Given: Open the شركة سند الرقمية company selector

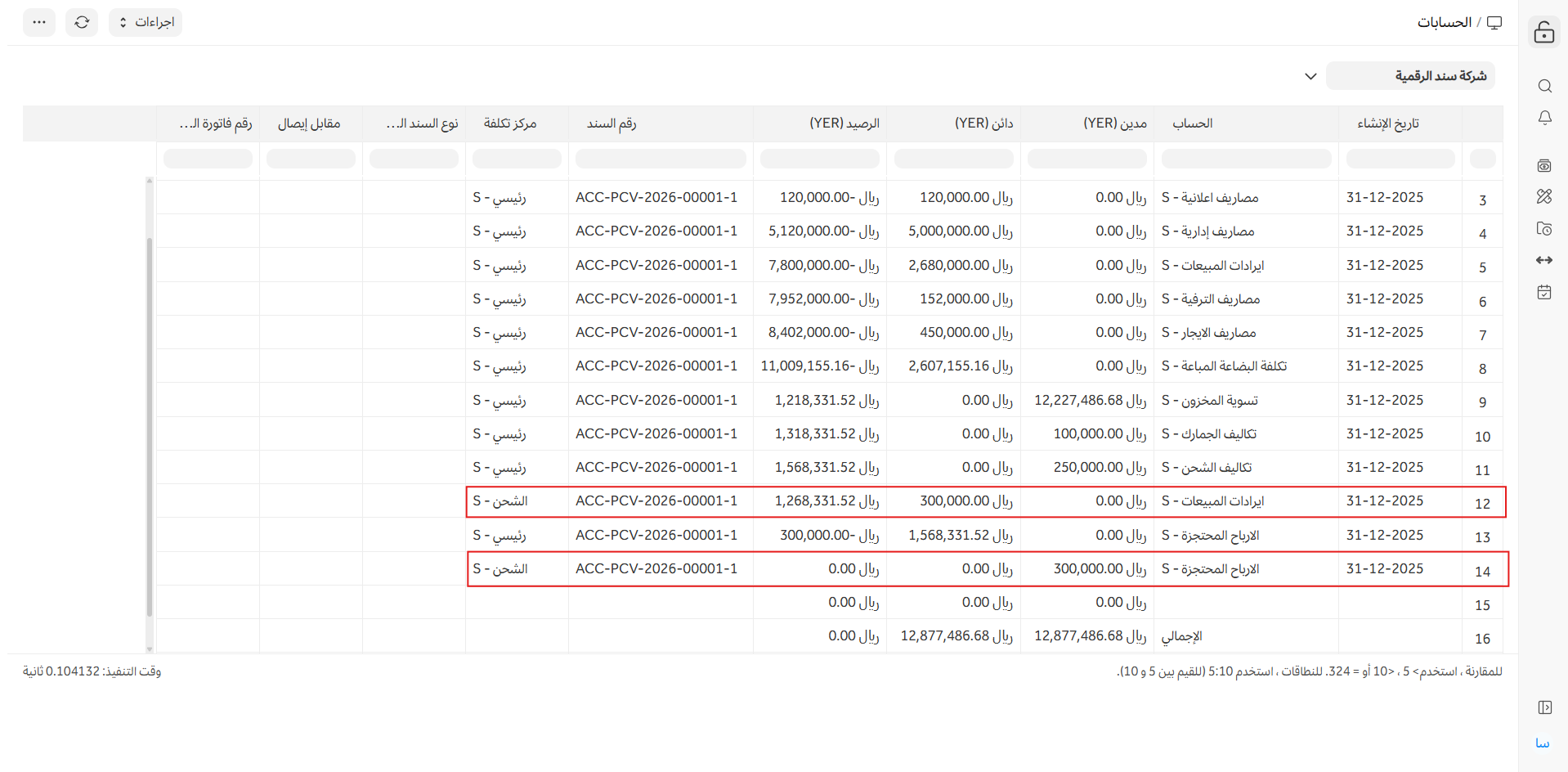Looking at the screenshot, I should pyautogui.click(x=1410, y=76).
